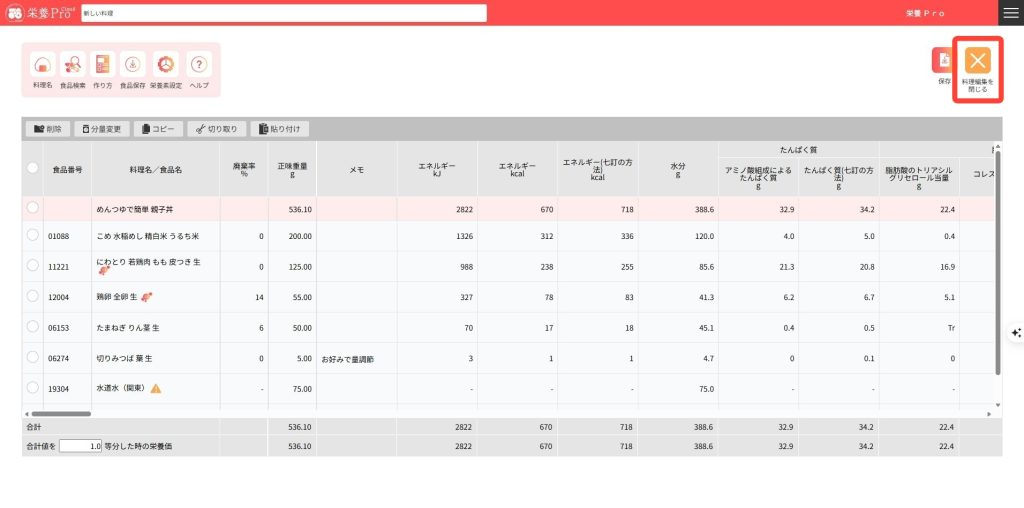Click the メモ column header
Screen dimensions: 1024x508
click(x=357, y=170)
